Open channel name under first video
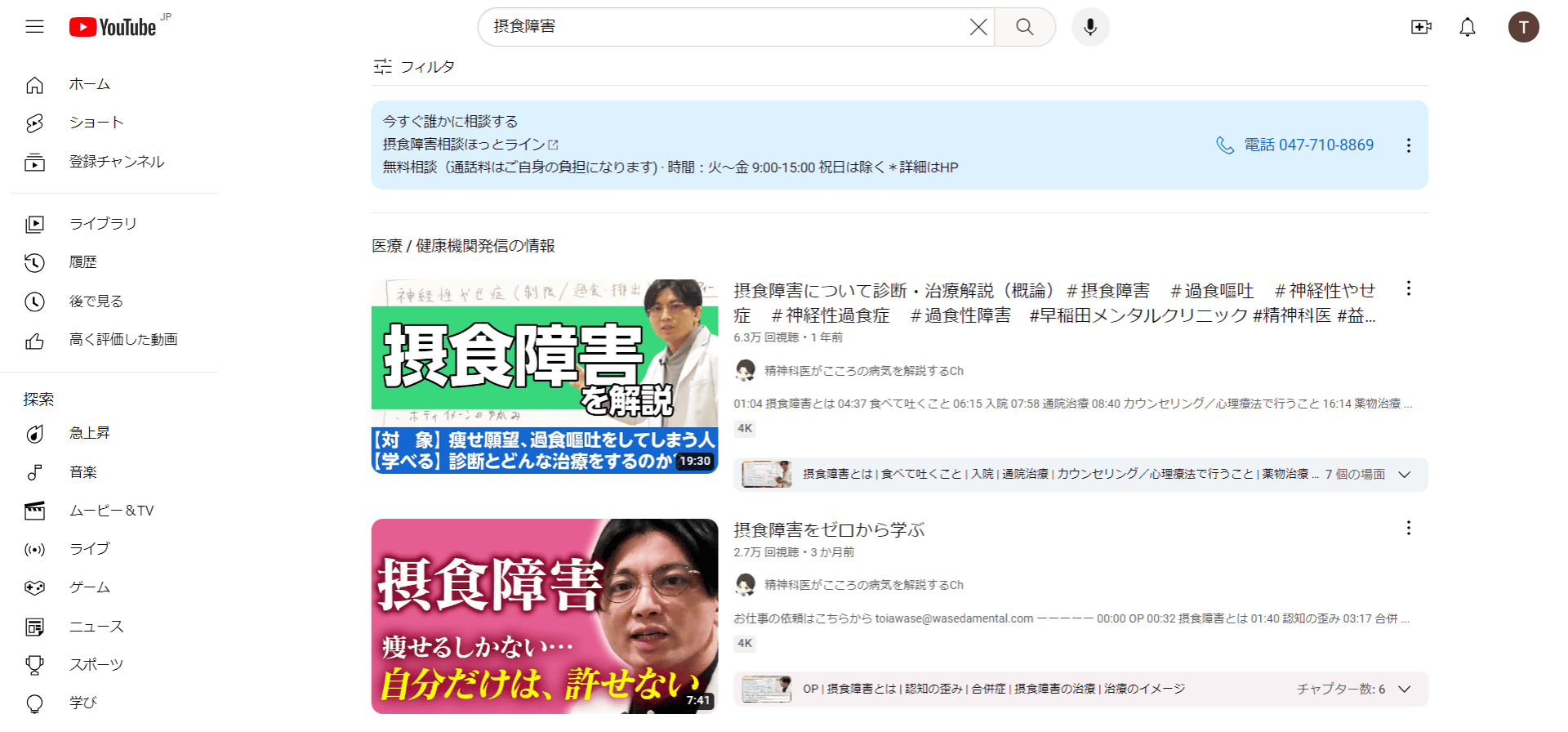Image resolution: width=1568 pixels, height=732 pixels. [863, 371]
